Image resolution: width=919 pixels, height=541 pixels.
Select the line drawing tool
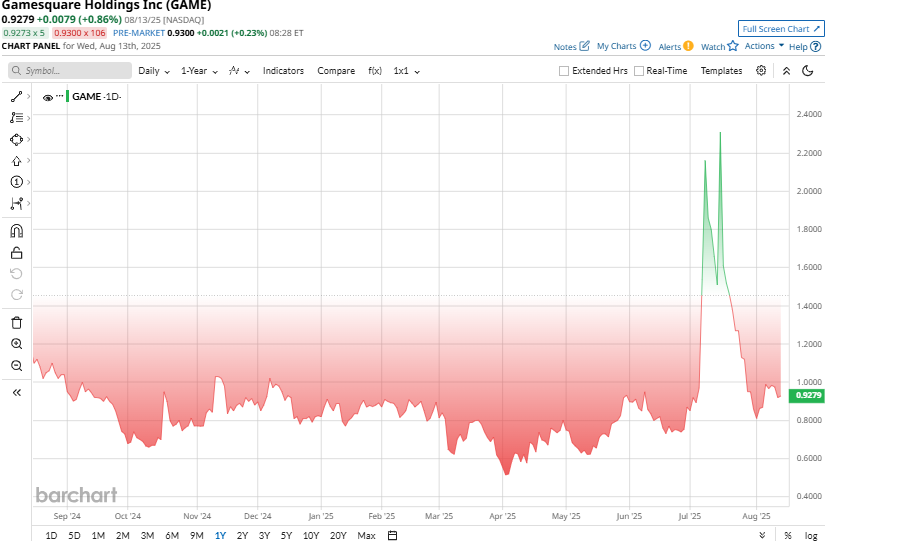(16, 97)
